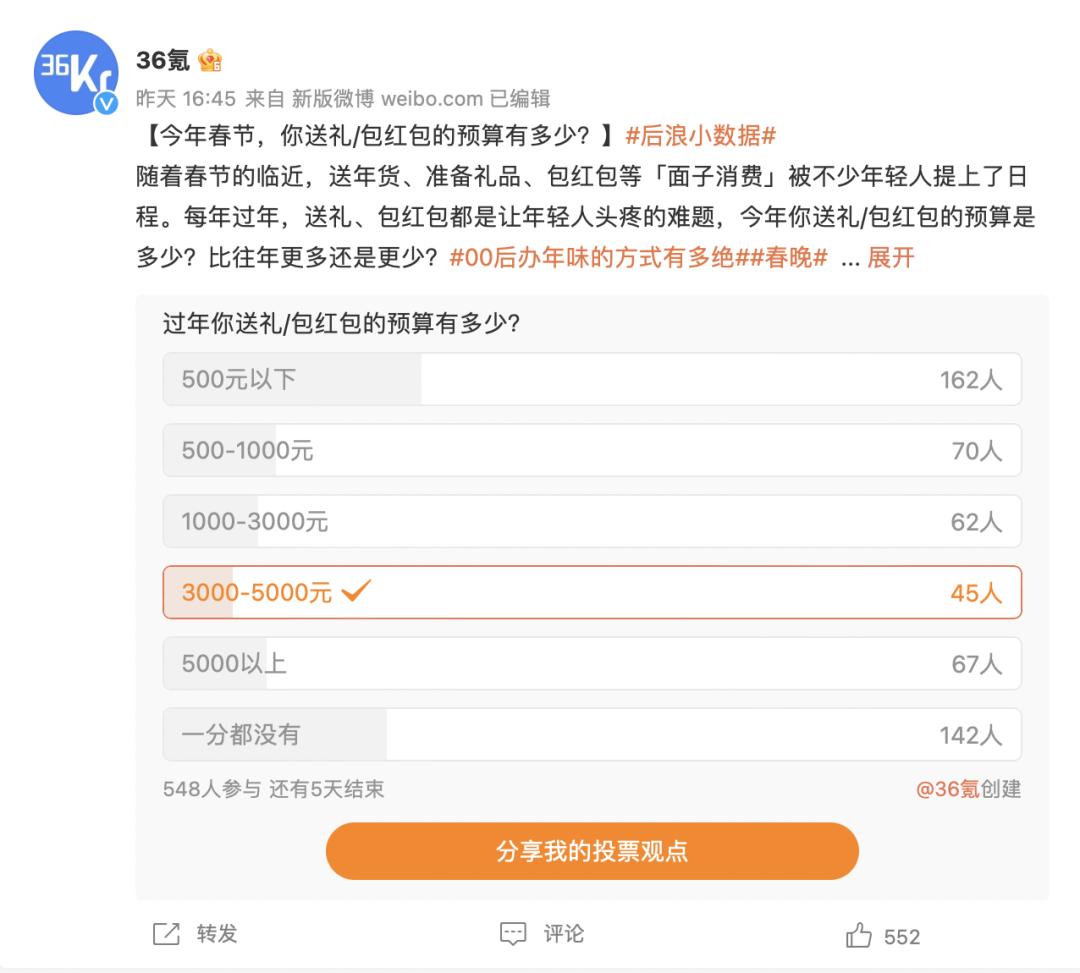Viewport: 1080px width, 973px height.
Task: Click the checked 3000-5000元 option
Action: click(592, 592)
